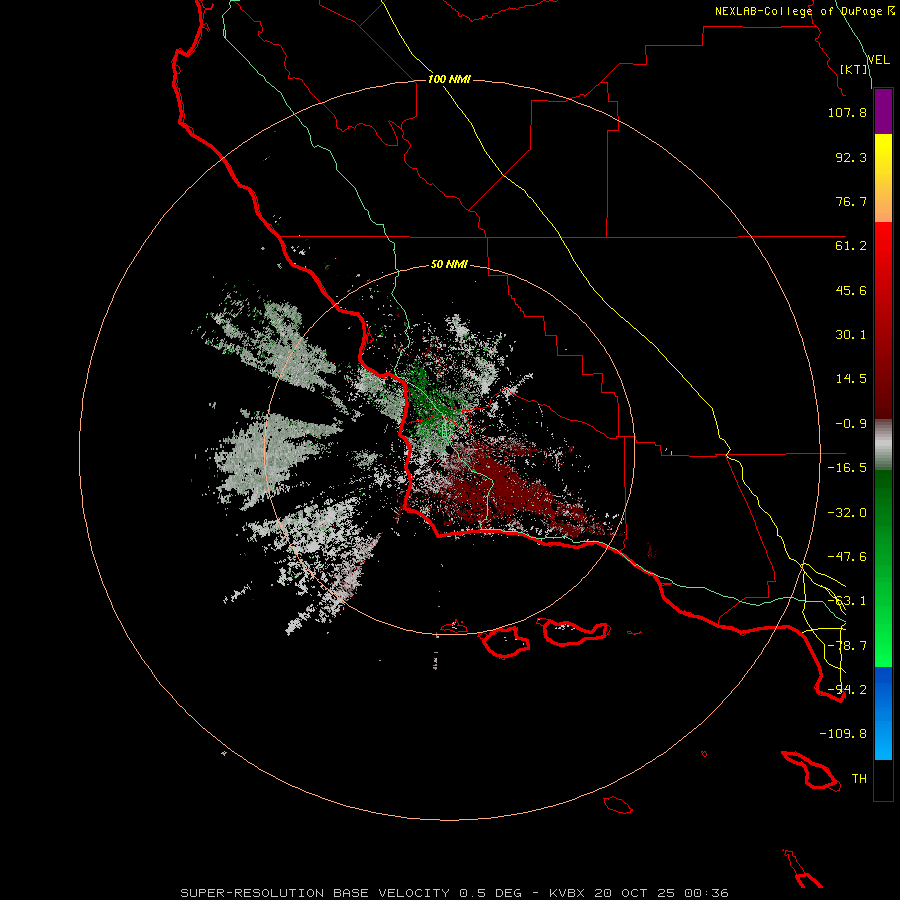
Task: Pick the blue segment of the color bar
Action: pos(883,713)
